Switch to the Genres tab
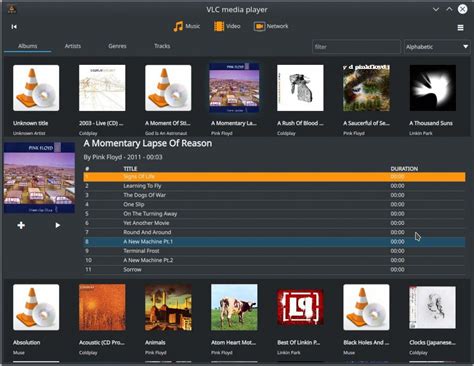 click(117, 46)
